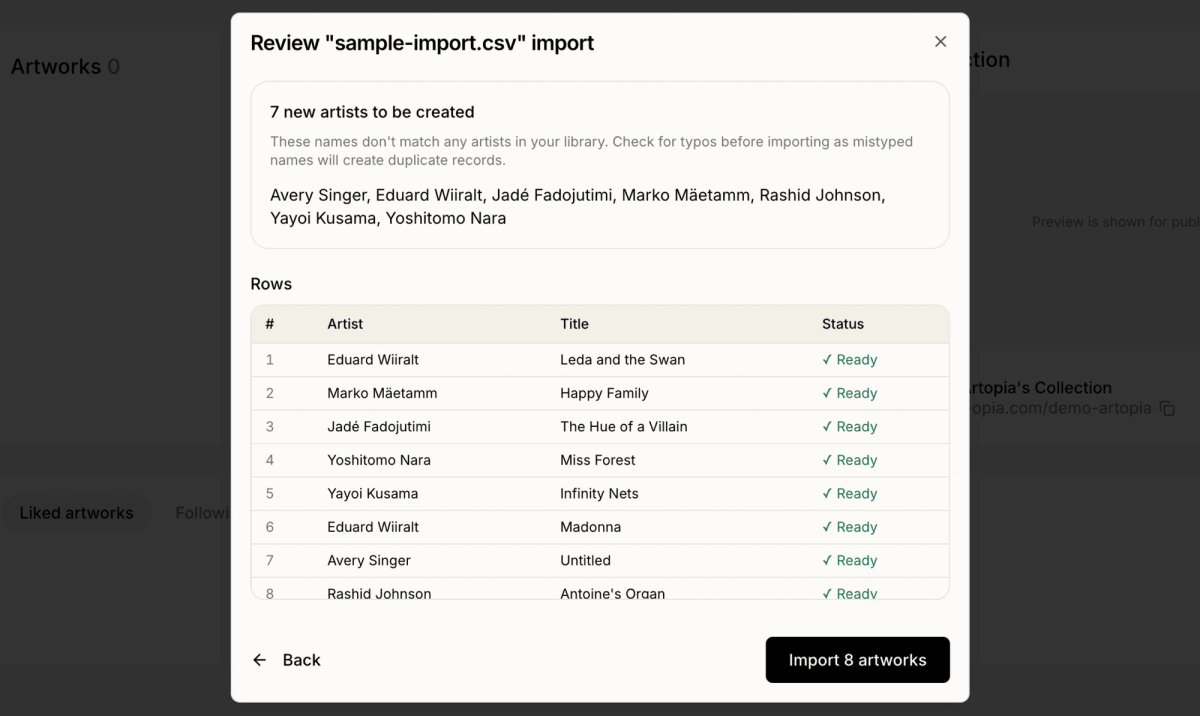This screenshot has height=716, width=1200.
Task: Click the Artist column header
Action: [345, 324]
